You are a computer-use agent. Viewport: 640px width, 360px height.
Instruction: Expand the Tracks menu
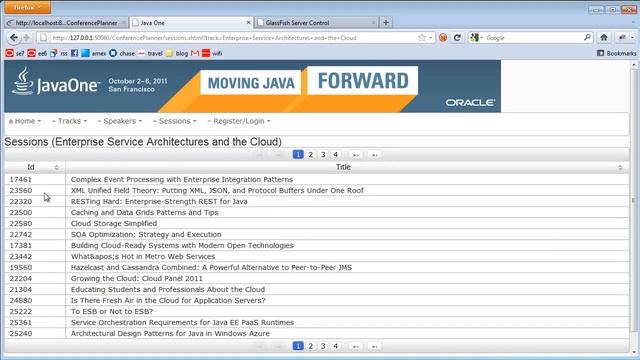click(69, 121)
